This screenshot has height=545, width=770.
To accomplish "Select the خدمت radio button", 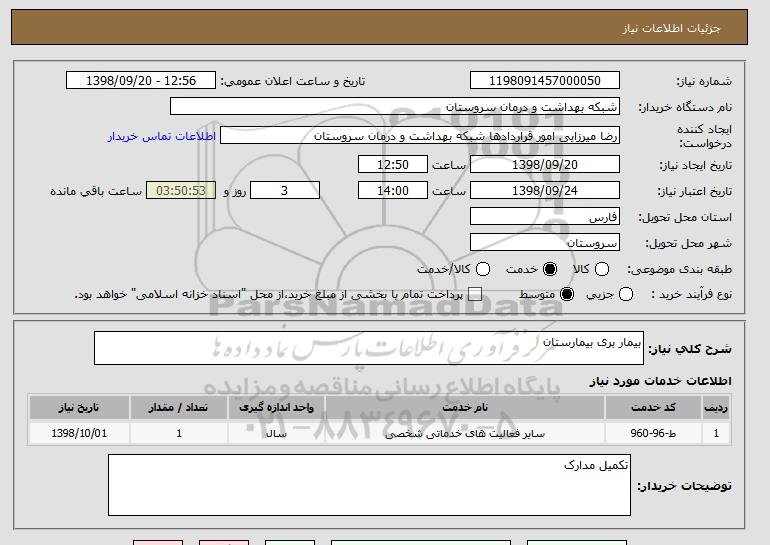I will tap(550, 269).
